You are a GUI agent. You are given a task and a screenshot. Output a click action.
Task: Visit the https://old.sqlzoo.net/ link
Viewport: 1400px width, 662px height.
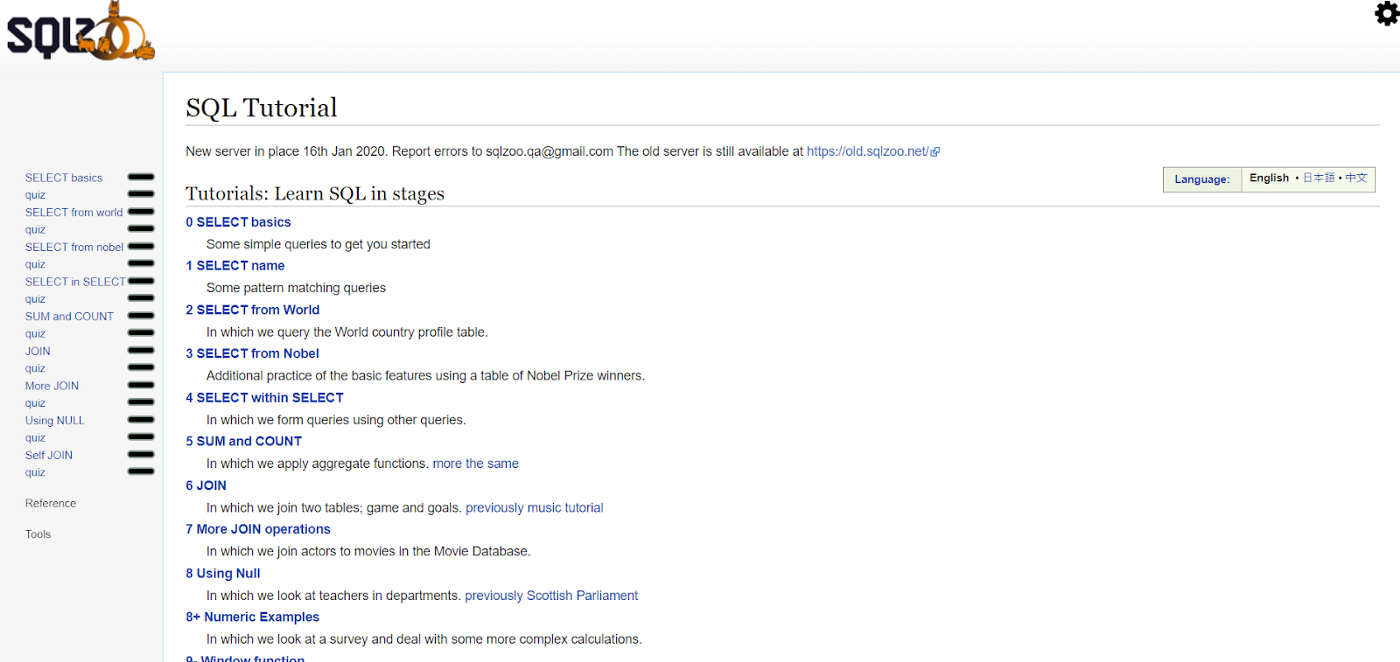867,152
